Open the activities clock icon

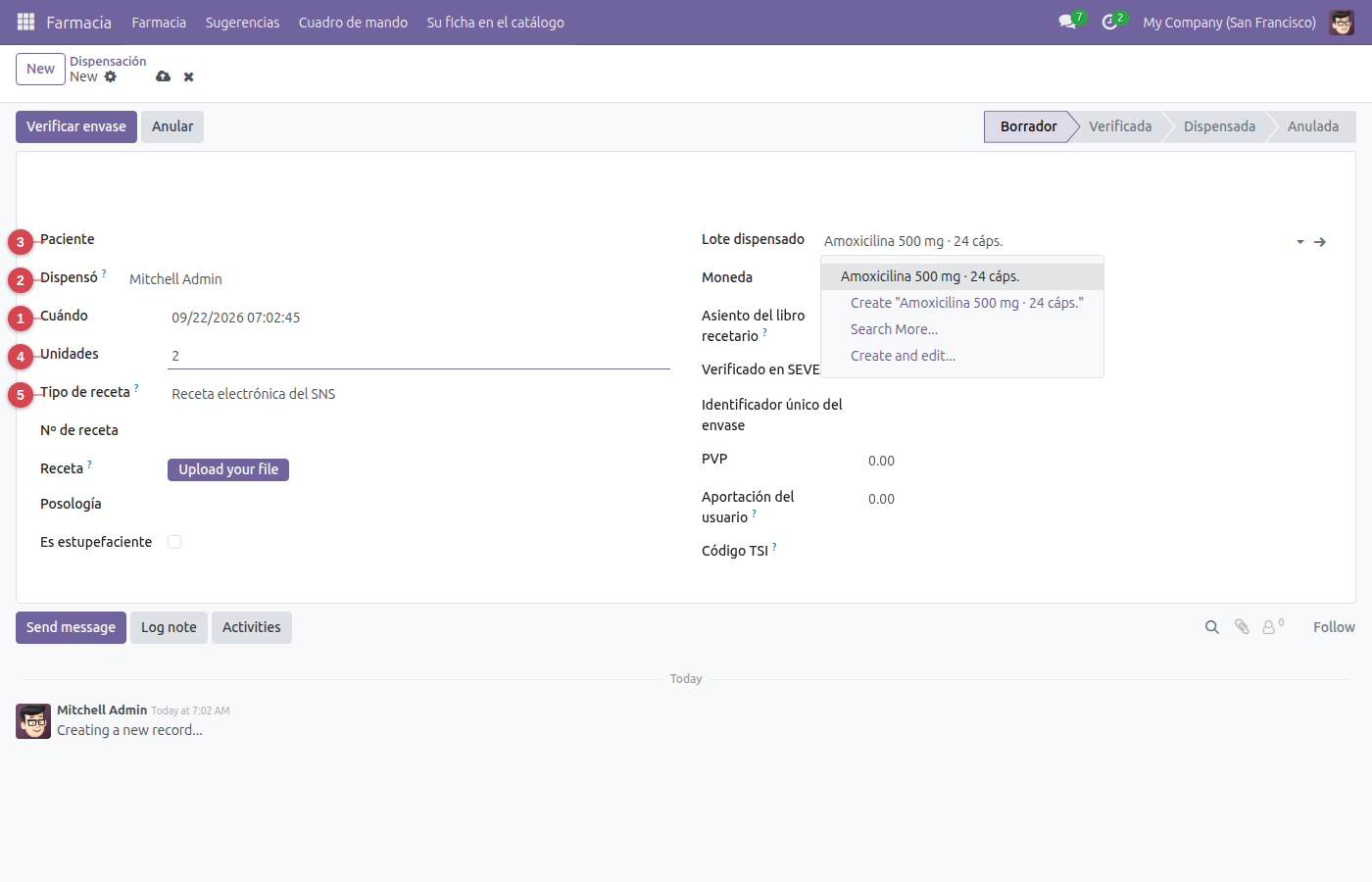(1109, 22)
